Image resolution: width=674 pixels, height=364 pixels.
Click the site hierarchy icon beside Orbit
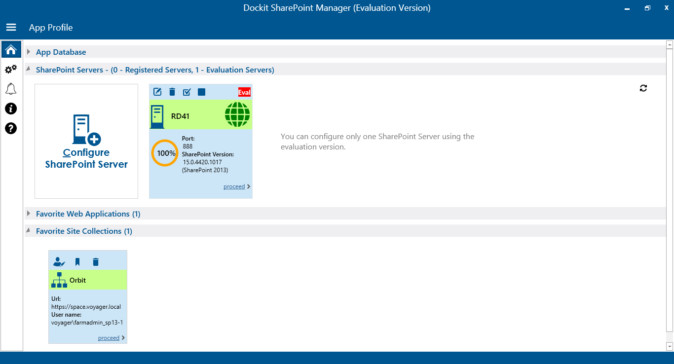pos(59,280)
